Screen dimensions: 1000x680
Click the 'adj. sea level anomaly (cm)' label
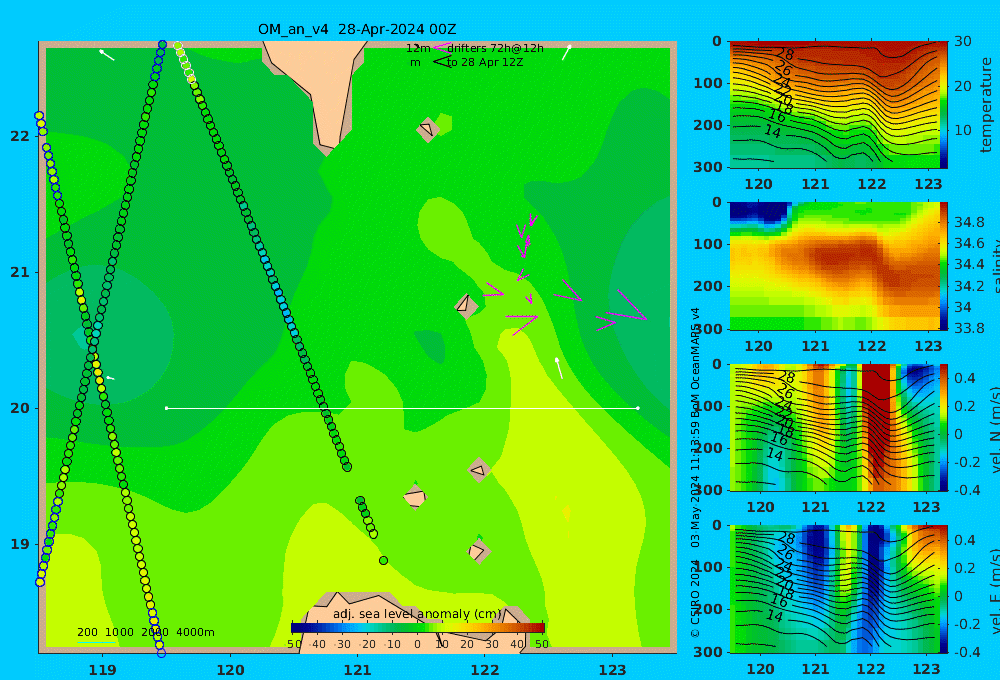pos(417,614)
